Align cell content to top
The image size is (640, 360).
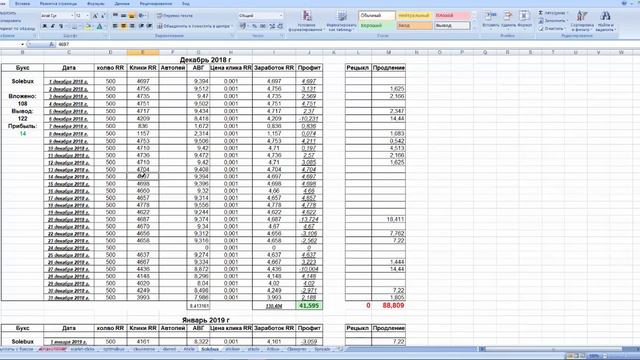(x=116, y=16)
